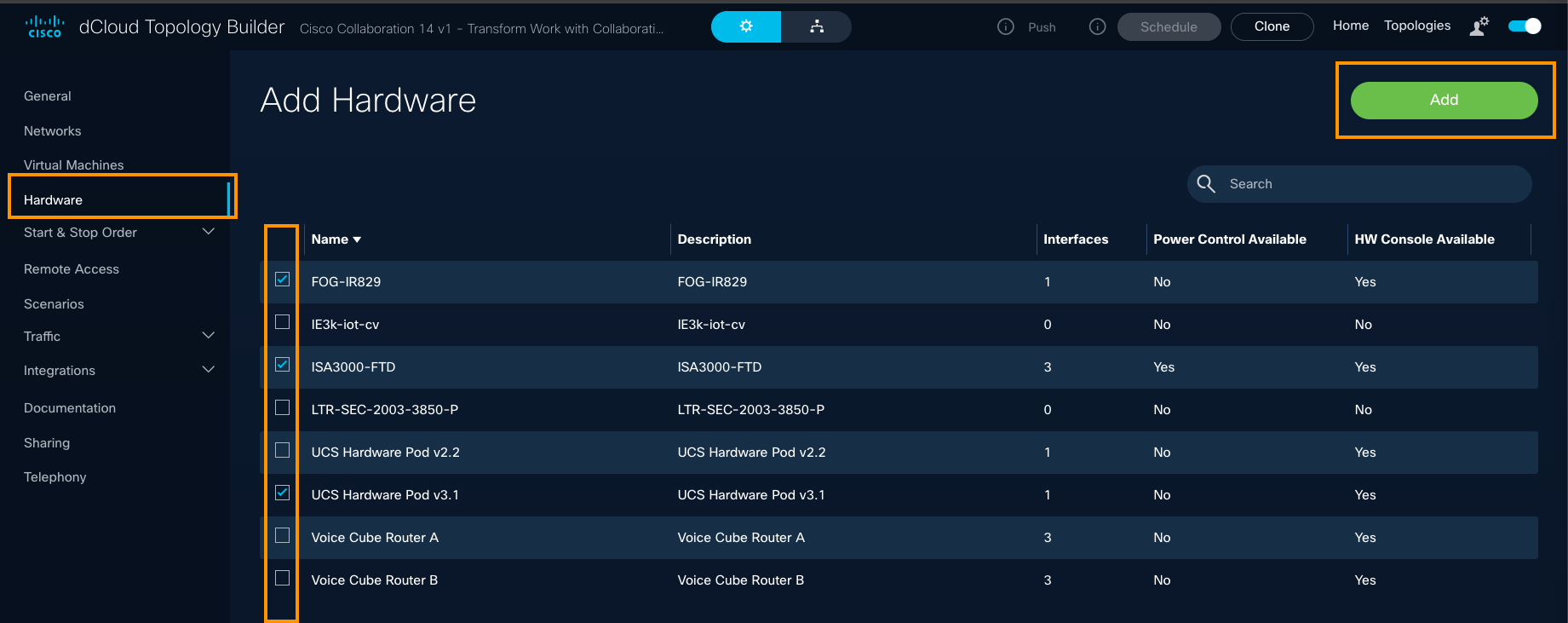Sort by Interfaces column header

pos(1076,239)
